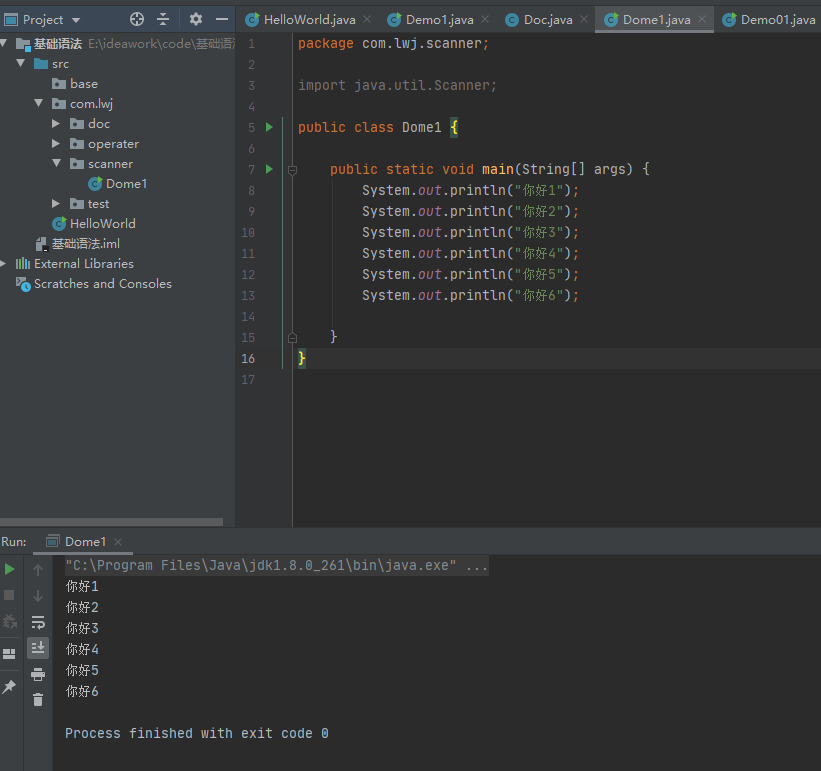Close the Demo1.java tab

coord(485,20)
